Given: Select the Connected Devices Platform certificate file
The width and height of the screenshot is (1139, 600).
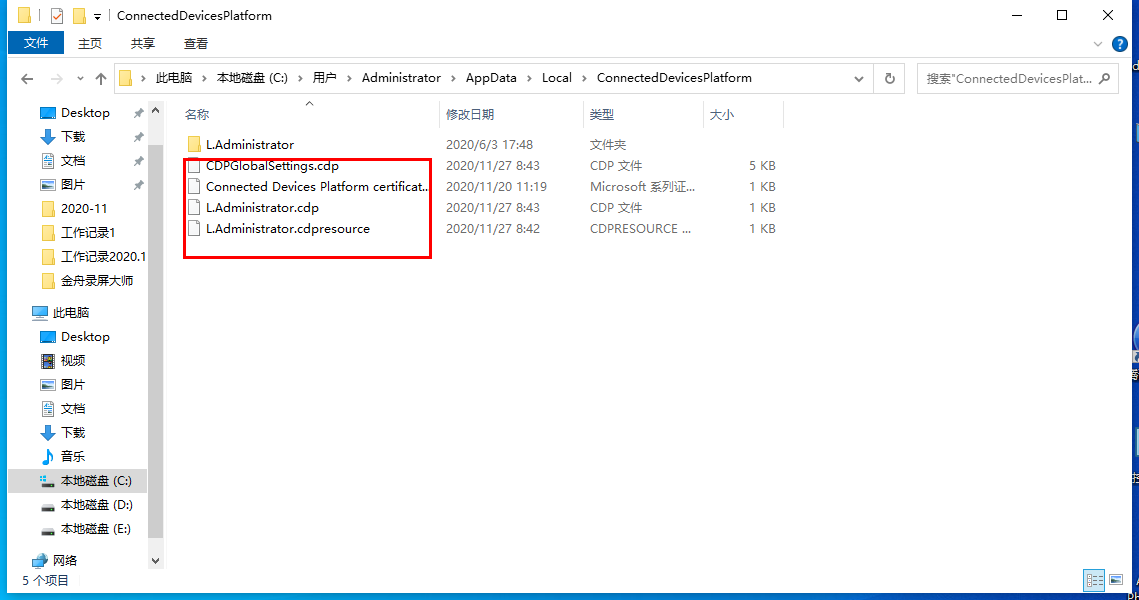Looking at the screenshot, I should tap(317, 187).
